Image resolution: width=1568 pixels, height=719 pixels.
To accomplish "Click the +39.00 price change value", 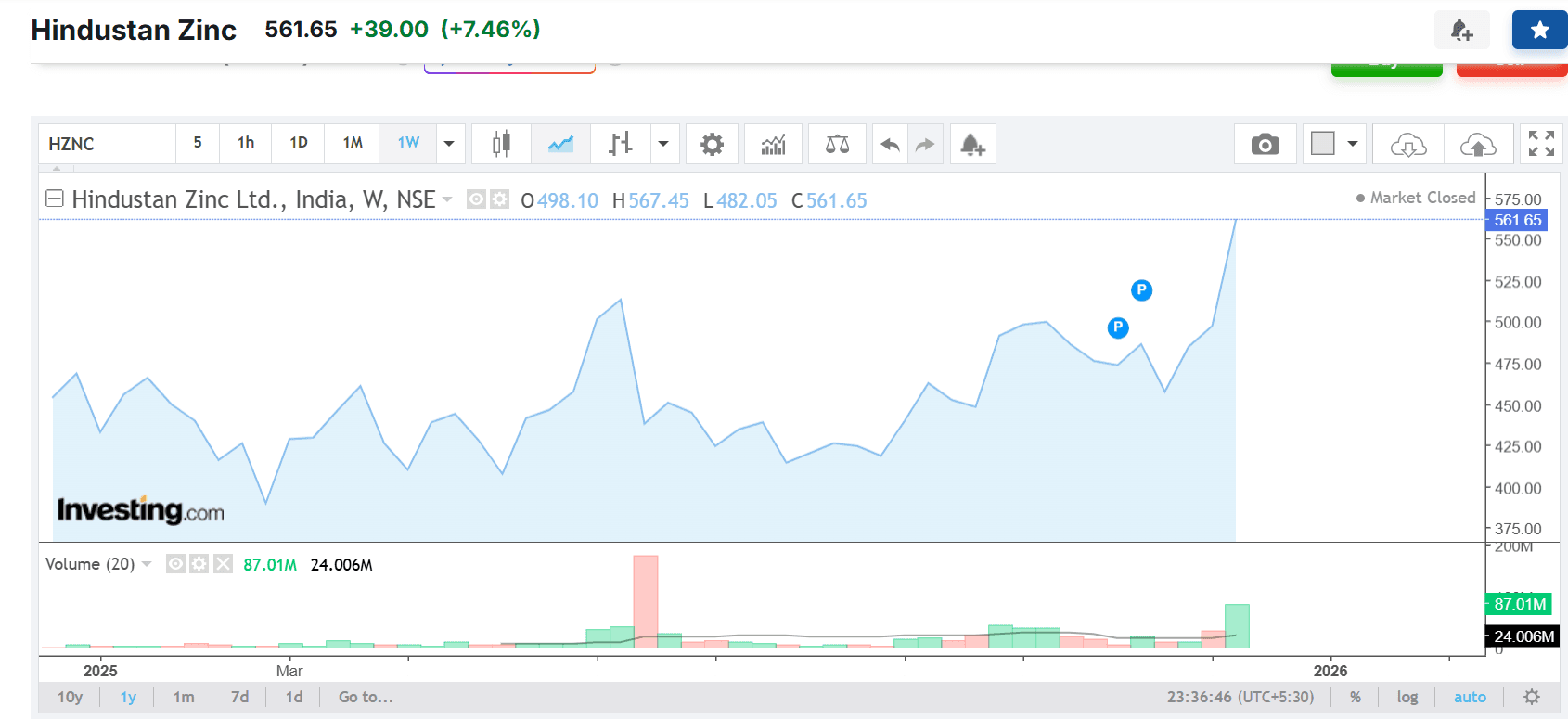I will click(x=389, y=29).
